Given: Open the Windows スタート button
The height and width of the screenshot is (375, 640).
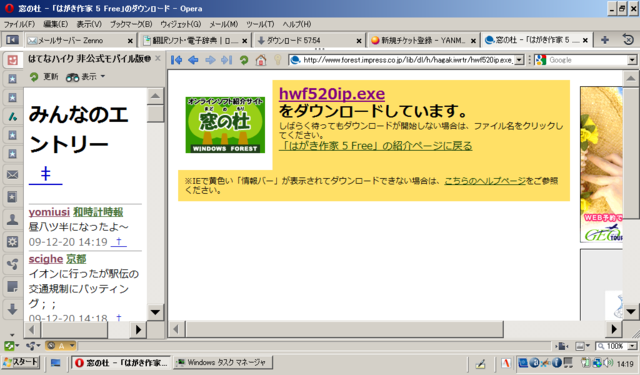Looking at the screenshot, I should (x=21, y=362).
